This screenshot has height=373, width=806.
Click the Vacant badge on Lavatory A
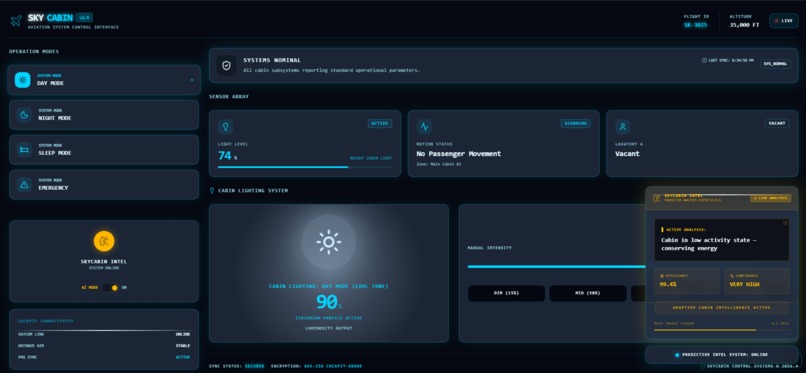coord(777,123)
